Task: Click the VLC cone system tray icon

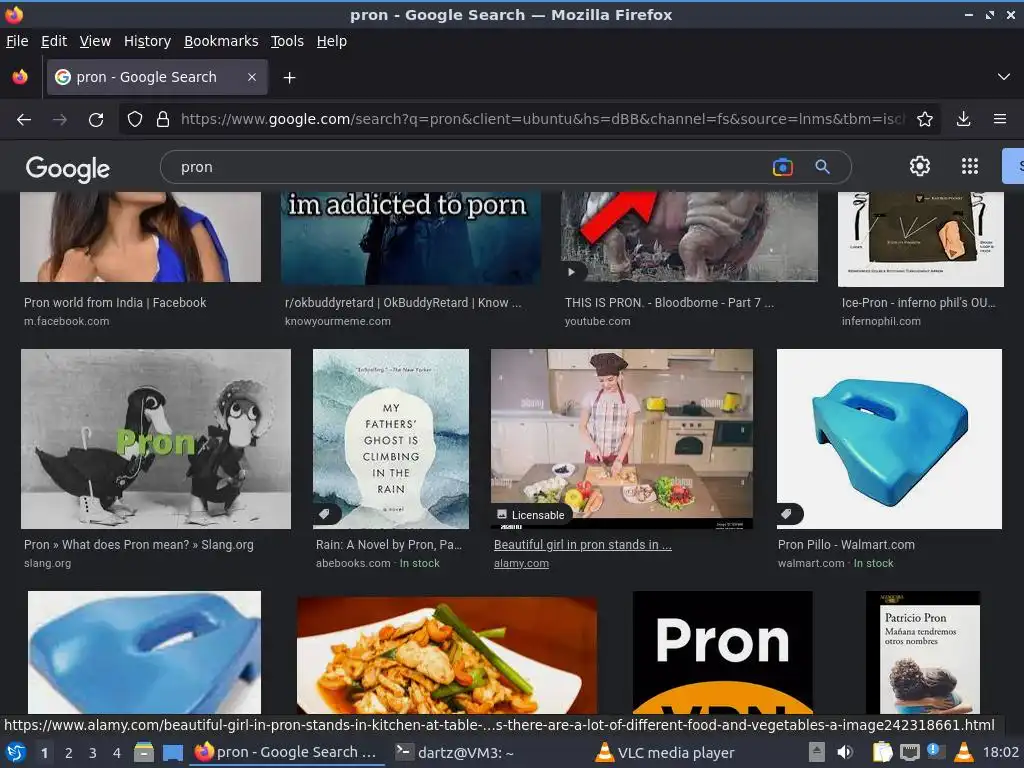Action: tap(964, 752)
